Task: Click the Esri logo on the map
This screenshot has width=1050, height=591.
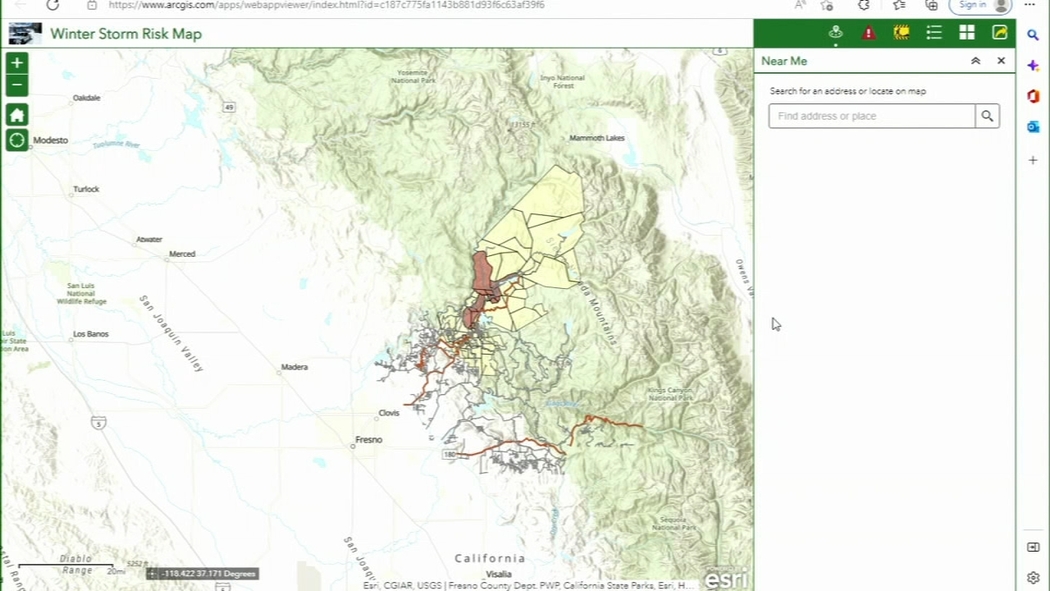Action: coord(725,578)
